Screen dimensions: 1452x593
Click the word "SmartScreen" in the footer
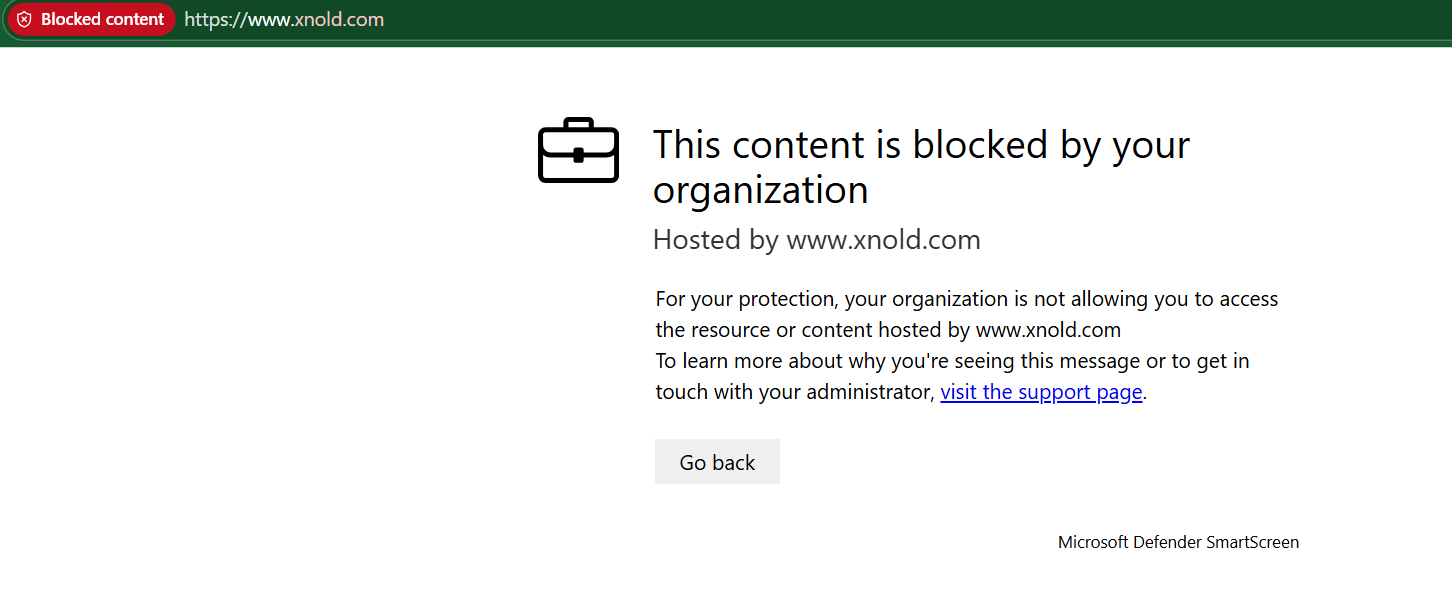tap(1252, 543)
